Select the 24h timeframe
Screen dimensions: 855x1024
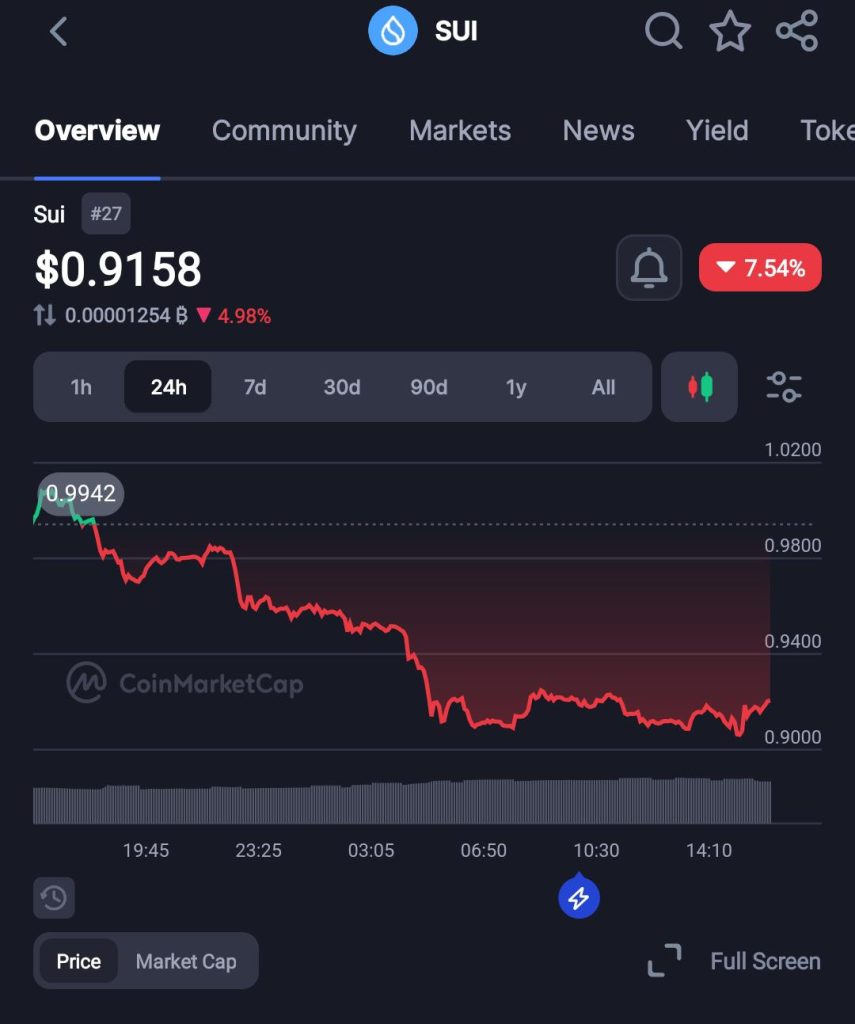(x=168, y=387)
